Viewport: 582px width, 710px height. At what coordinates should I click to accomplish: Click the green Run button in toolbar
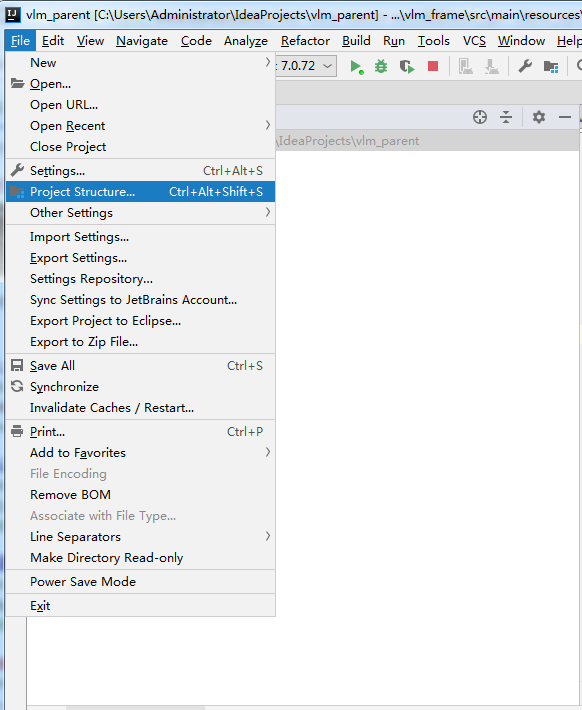click(x=356, y=67)
